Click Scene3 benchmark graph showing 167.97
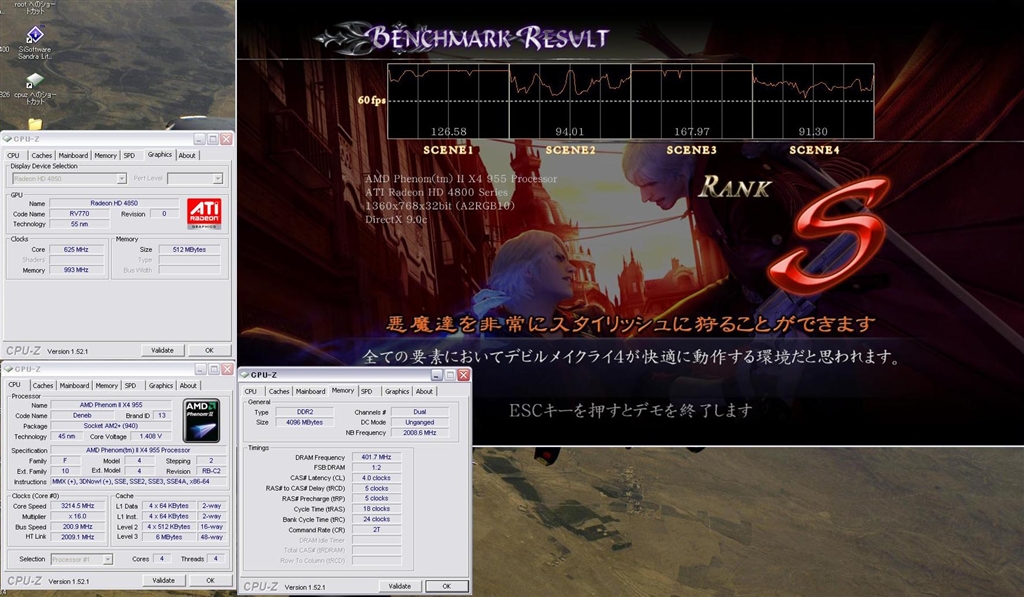The image size is (1024, 597). pos(692,101)
